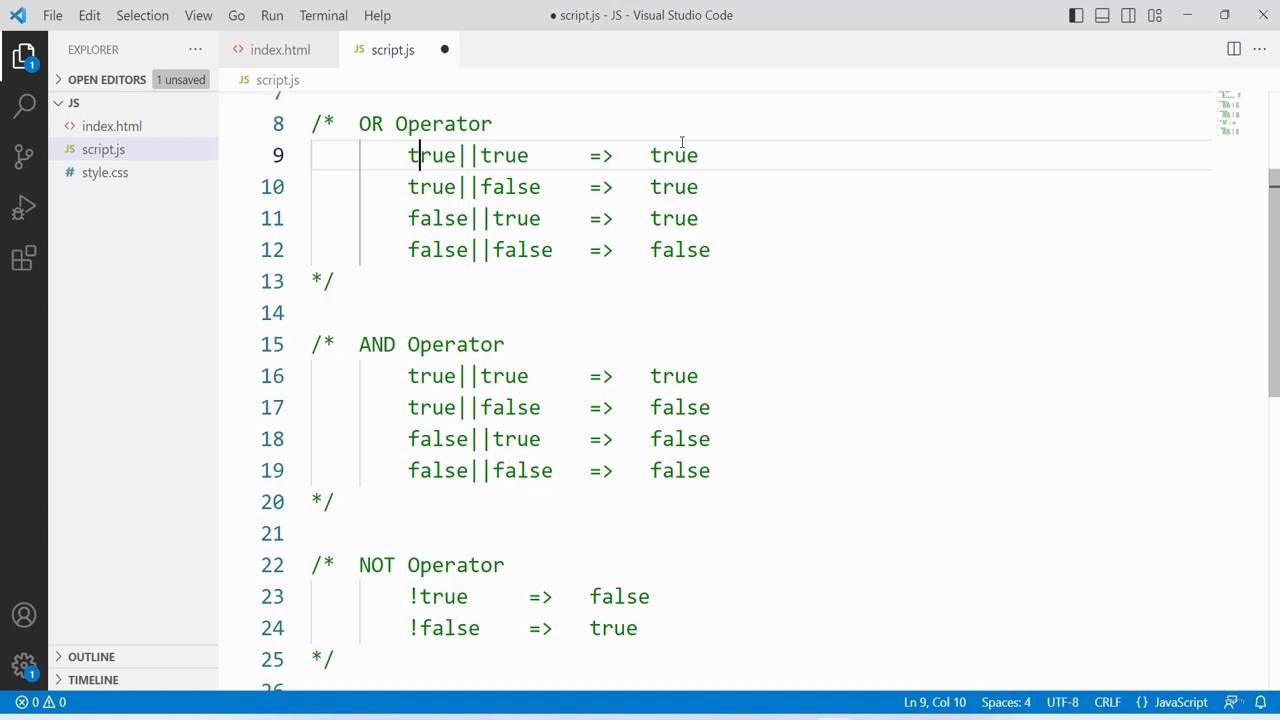Open the Selection menu
This screenshot has width=1280, height=720.
(x=142, y=15)
